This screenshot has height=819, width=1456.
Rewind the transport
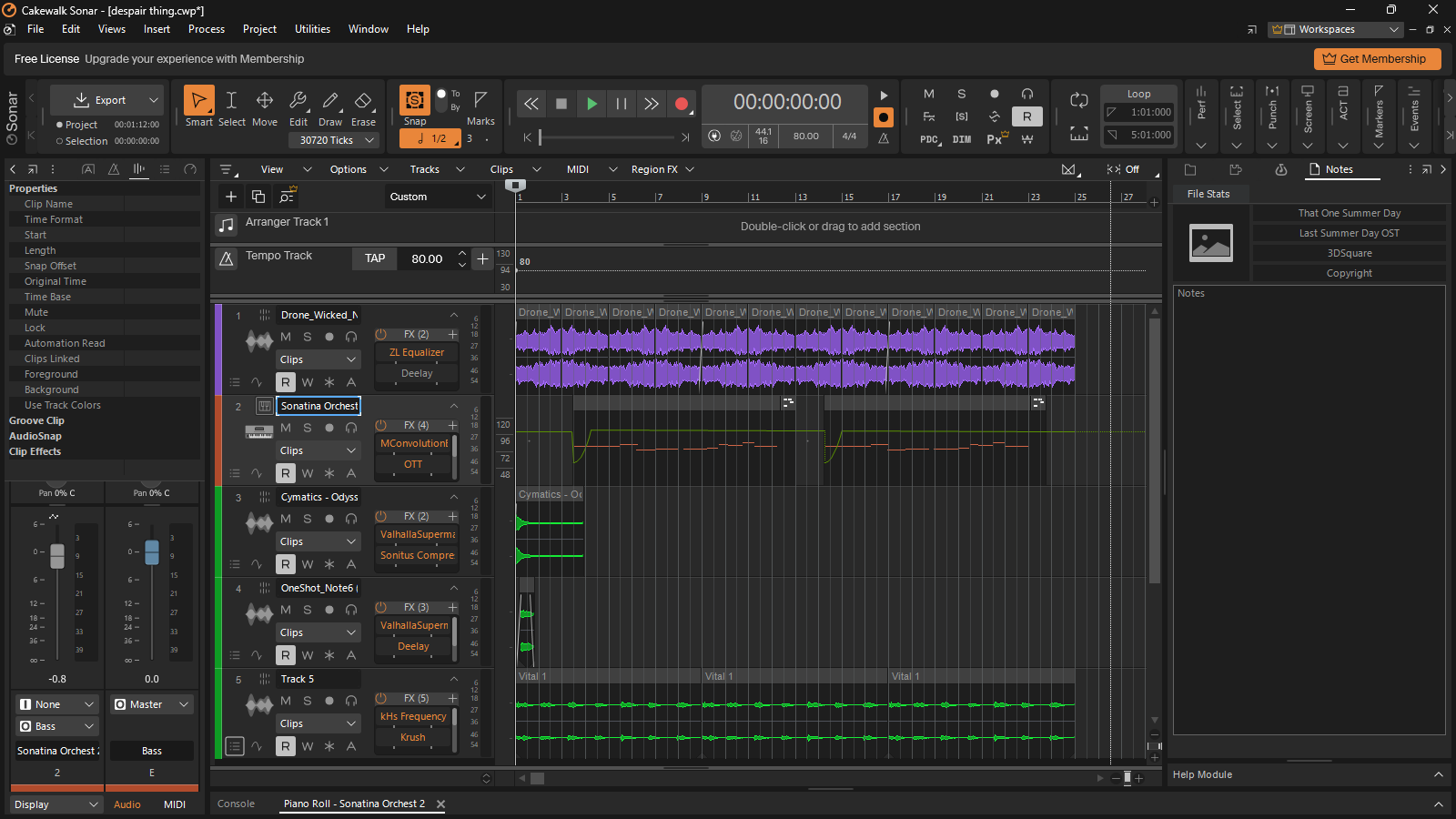pyautogui.click(x=531, y=104)
